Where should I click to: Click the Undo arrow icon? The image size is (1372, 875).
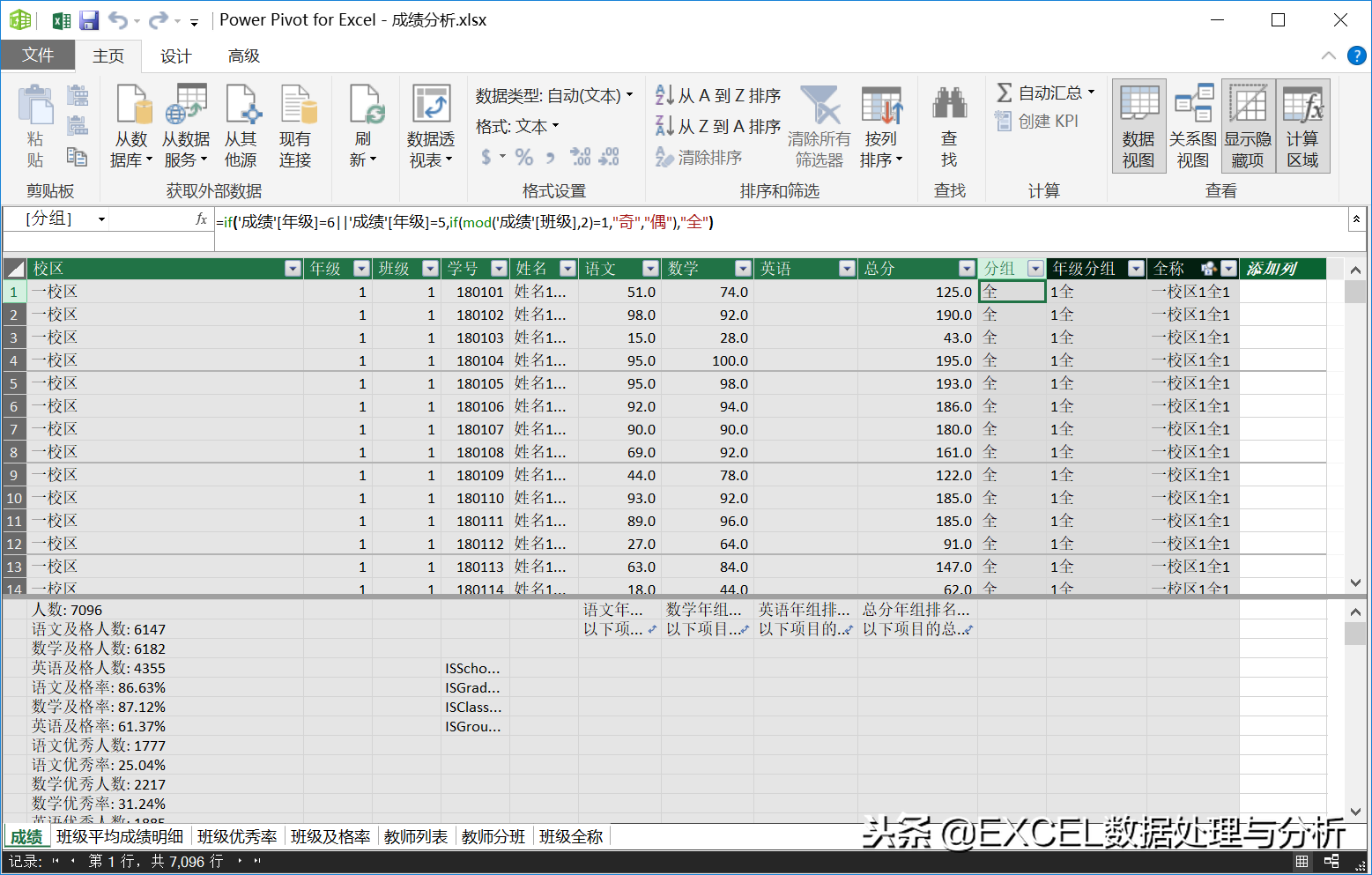(x=118, y=20)
